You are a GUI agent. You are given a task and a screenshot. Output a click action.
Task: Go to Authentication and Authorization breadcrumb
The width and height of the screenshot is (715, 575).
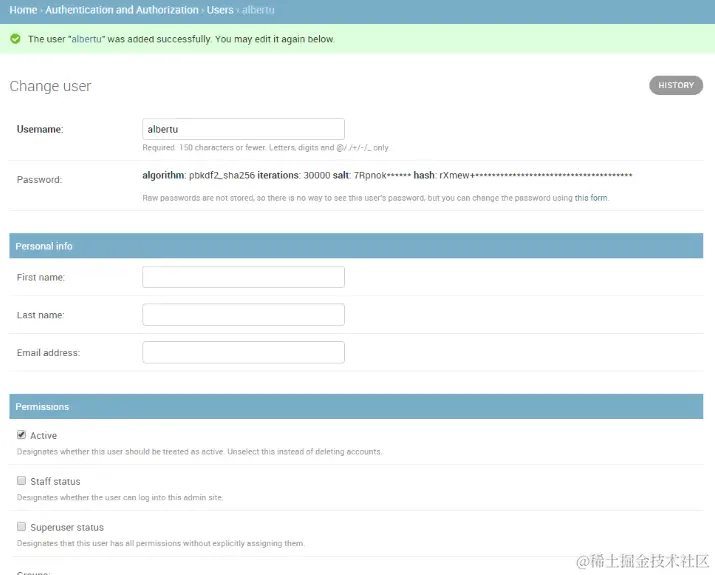point(122,10)
